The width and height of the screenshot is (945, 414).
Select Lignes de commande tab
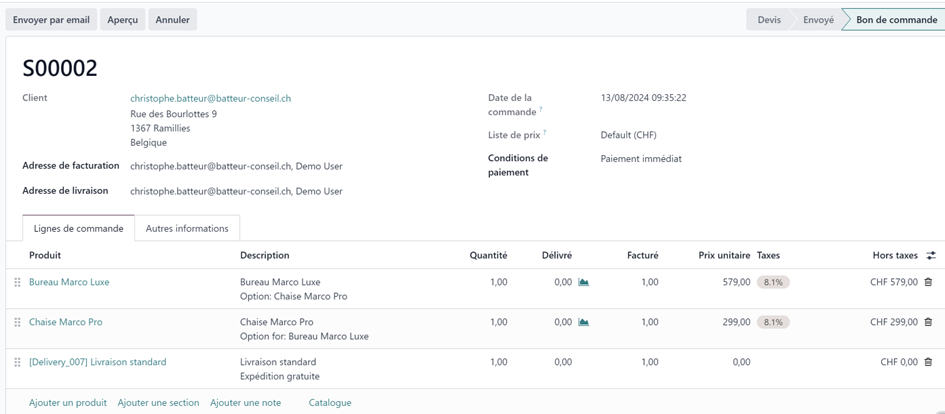pos(78,228)
